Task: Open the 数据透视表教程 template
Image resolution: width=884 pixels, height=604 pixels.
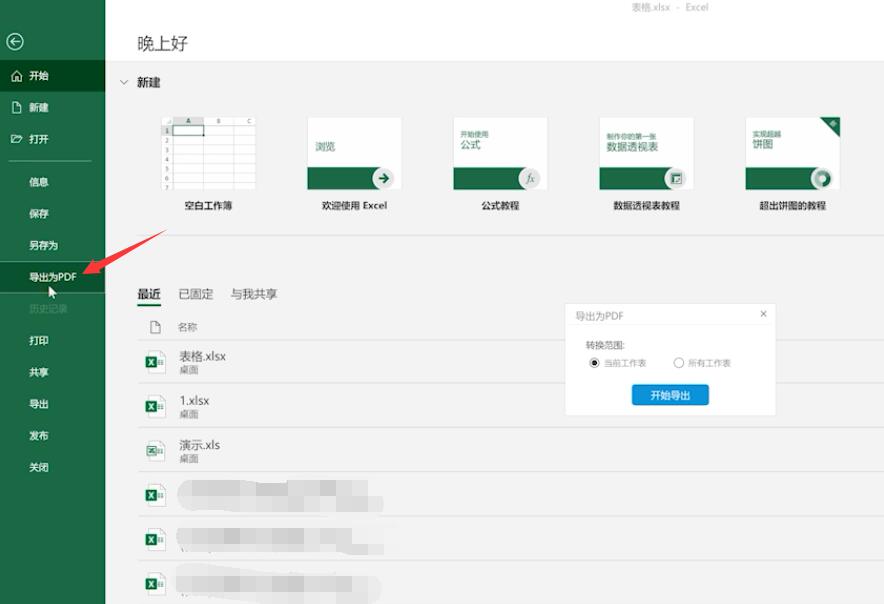Action: tap(646, 153)
